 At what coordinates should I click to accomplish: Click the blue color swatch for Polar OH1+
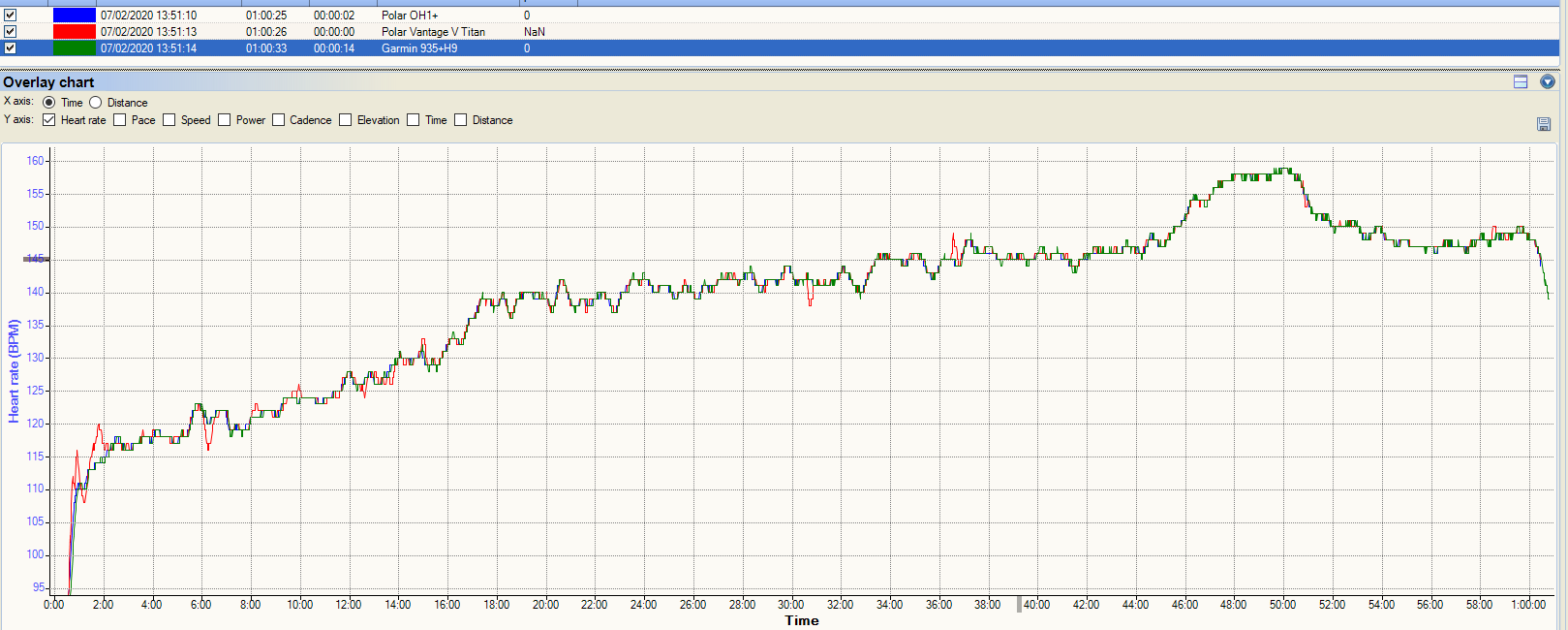74,16
